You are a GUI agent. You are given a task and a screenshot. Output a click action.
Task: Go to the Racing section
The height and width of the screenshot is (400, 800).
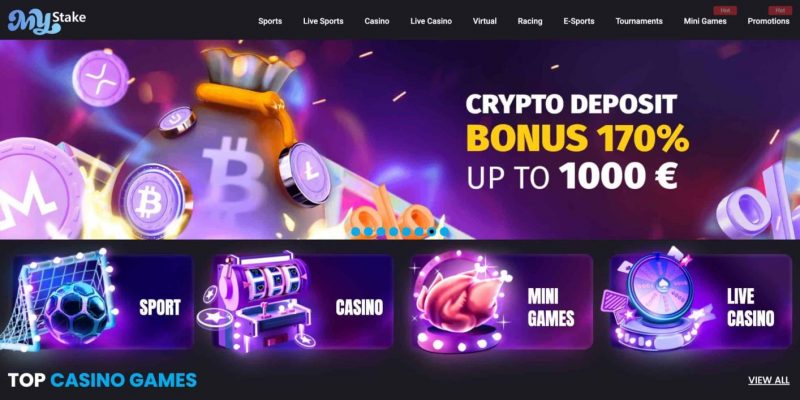pyautogui.click(x=530, y=21)
